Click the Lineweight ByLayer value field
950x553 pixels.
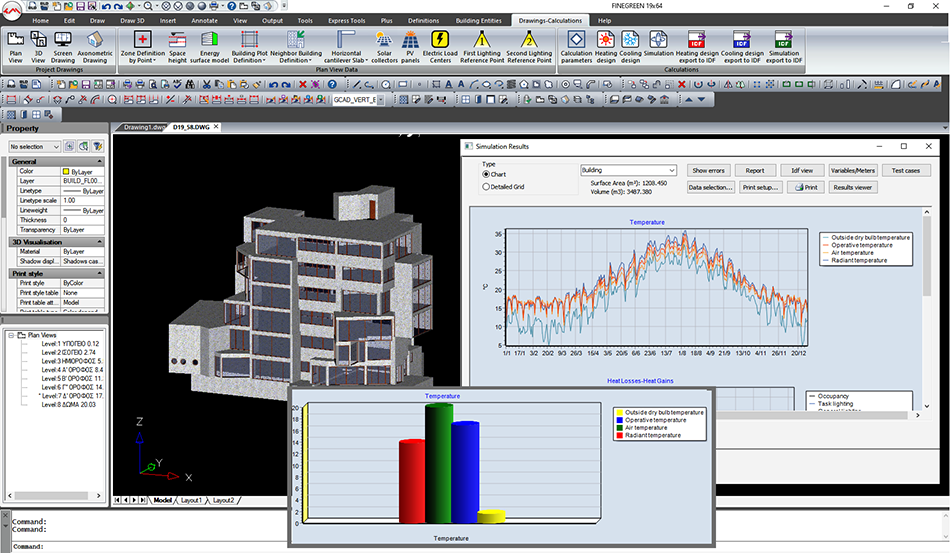(83, 210)
